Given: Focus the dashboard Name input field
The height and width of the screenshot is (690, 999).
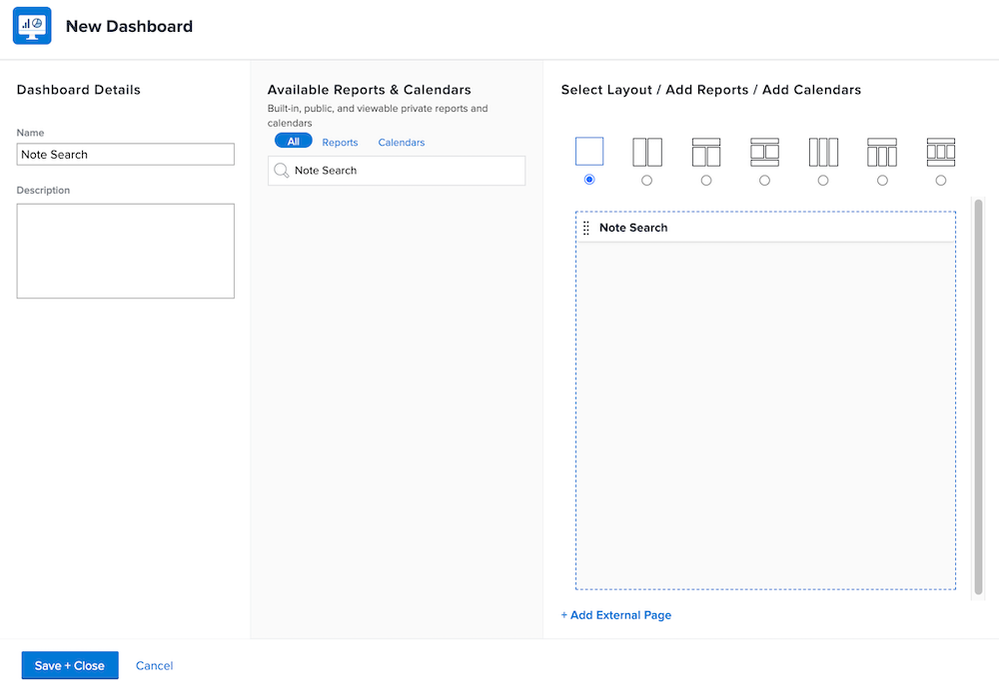Looking at the screenshot, I should point(126,155).
